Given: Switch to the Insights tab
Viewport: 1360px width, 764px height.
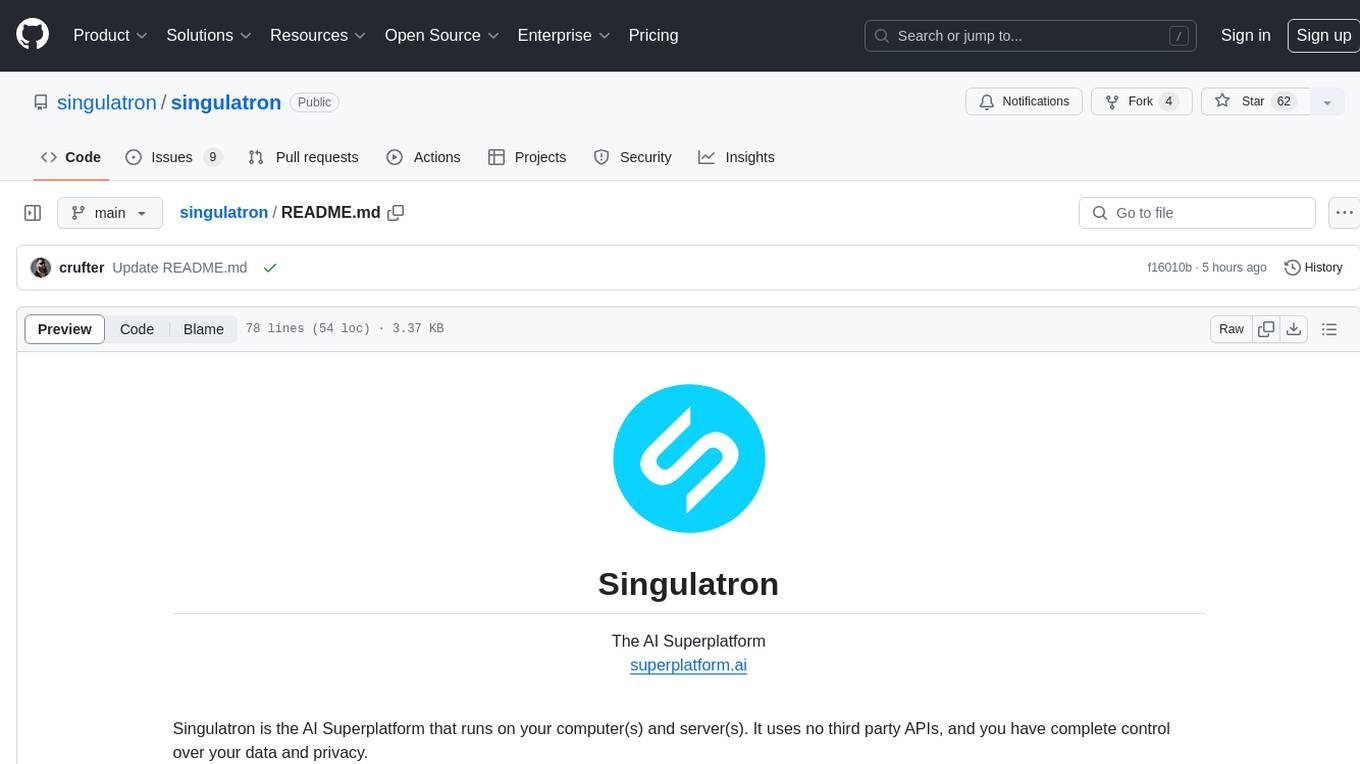Looking at the screenshot, I should (x=736, y=157).
